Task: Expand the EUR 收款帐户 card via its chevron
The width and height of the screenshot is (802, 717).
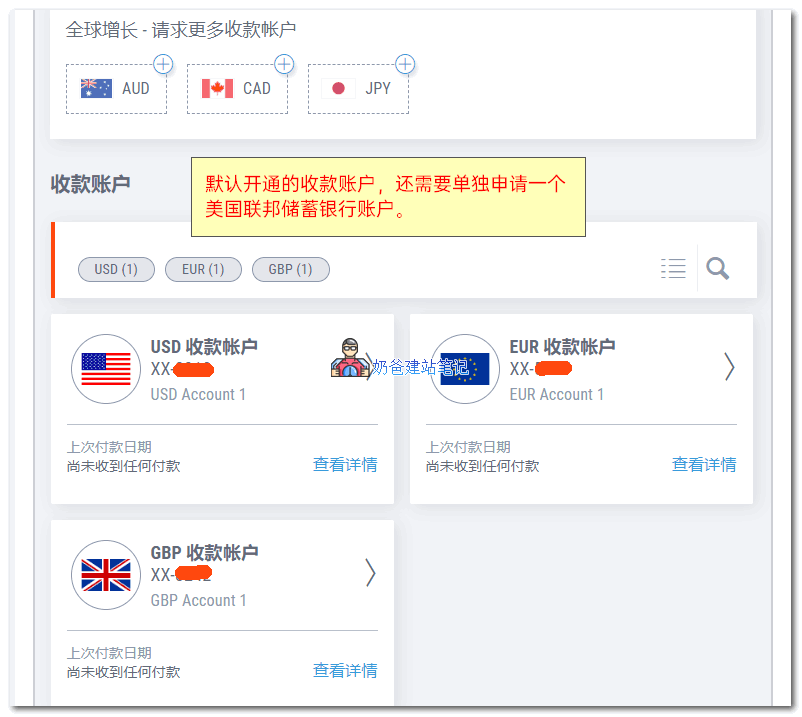Action: point(731,369)
